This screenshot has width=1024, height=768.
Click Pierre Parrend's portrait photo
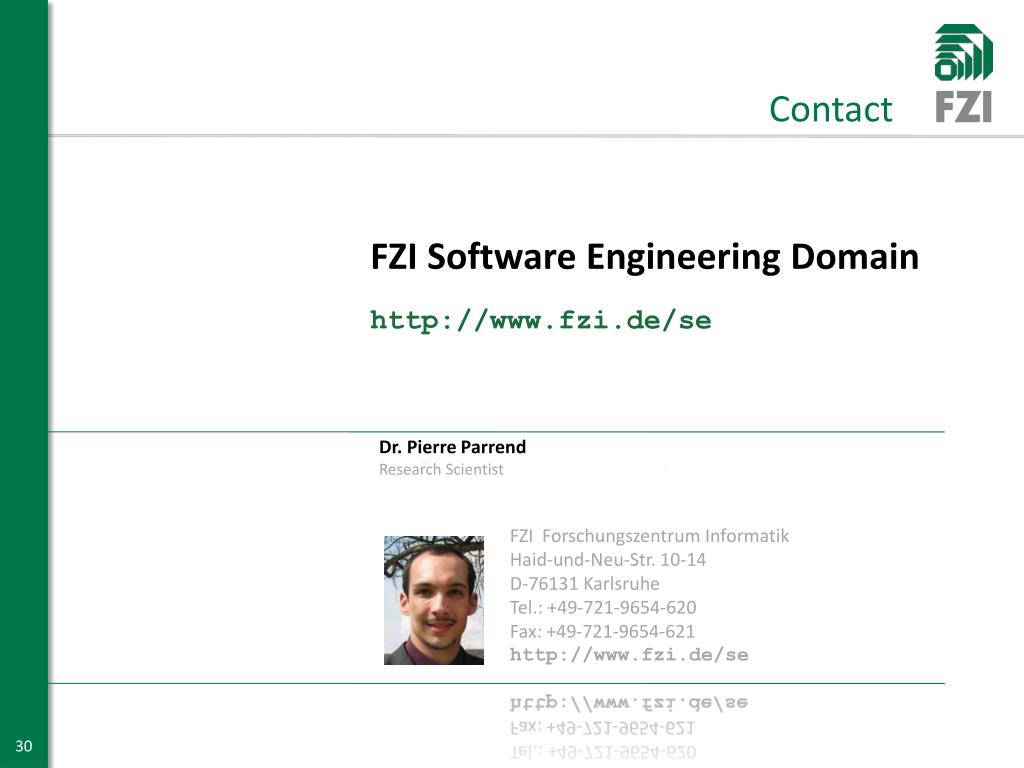[x=434, y=600]
